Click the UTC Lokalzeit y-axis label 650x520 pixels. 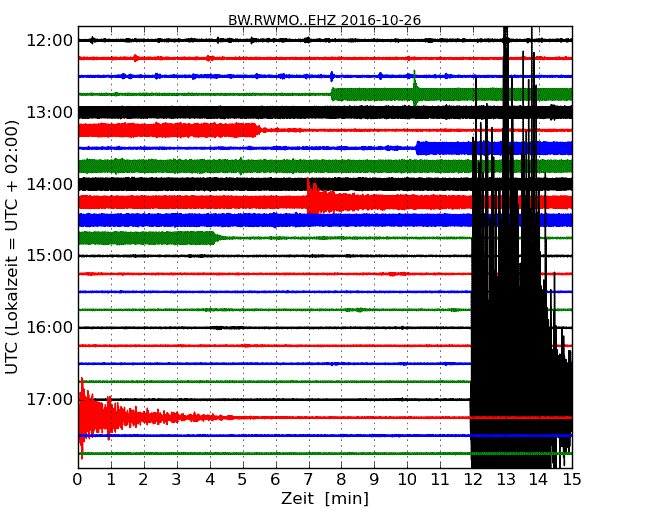[x=12, y=247]
